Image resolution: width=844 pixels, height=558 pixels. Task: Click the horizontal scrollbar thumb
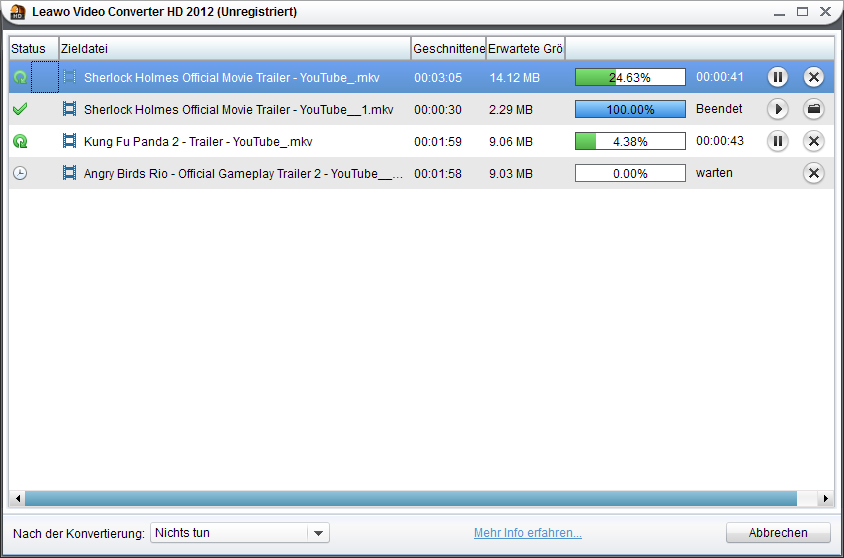click(411, 498)
